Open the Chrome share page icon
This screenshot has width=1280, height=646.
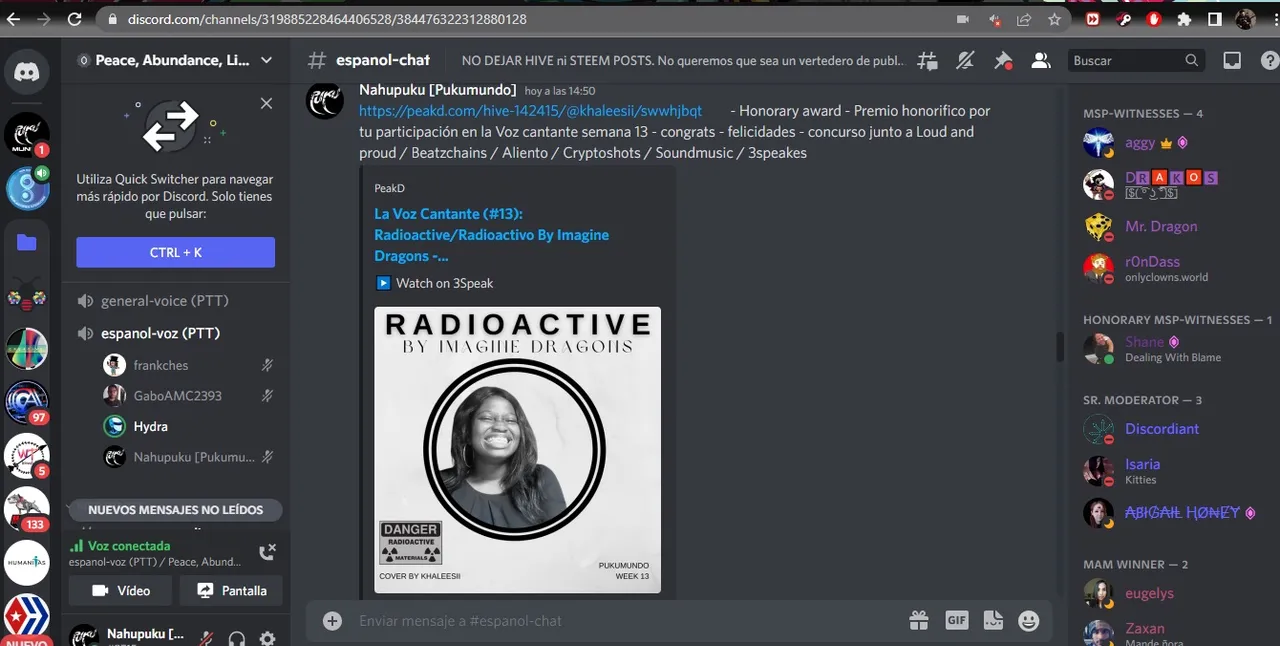click(x=1024, y=19)
